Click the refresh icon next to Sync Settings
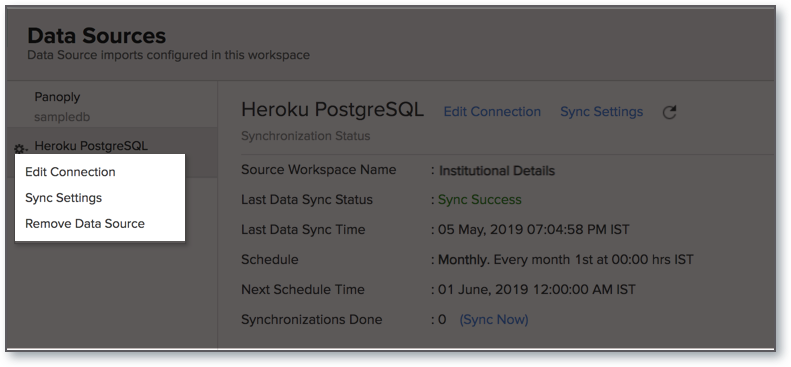791x367 pixels. tap(669, 112)
